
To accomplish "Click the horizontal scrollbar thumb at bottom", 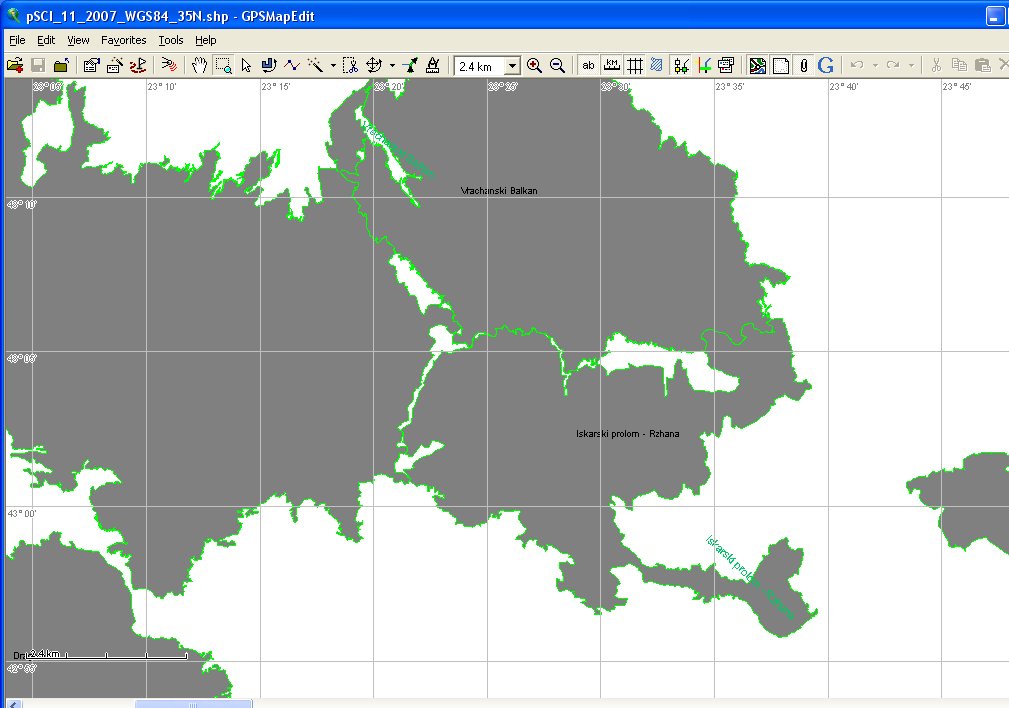I will point(193,703).
